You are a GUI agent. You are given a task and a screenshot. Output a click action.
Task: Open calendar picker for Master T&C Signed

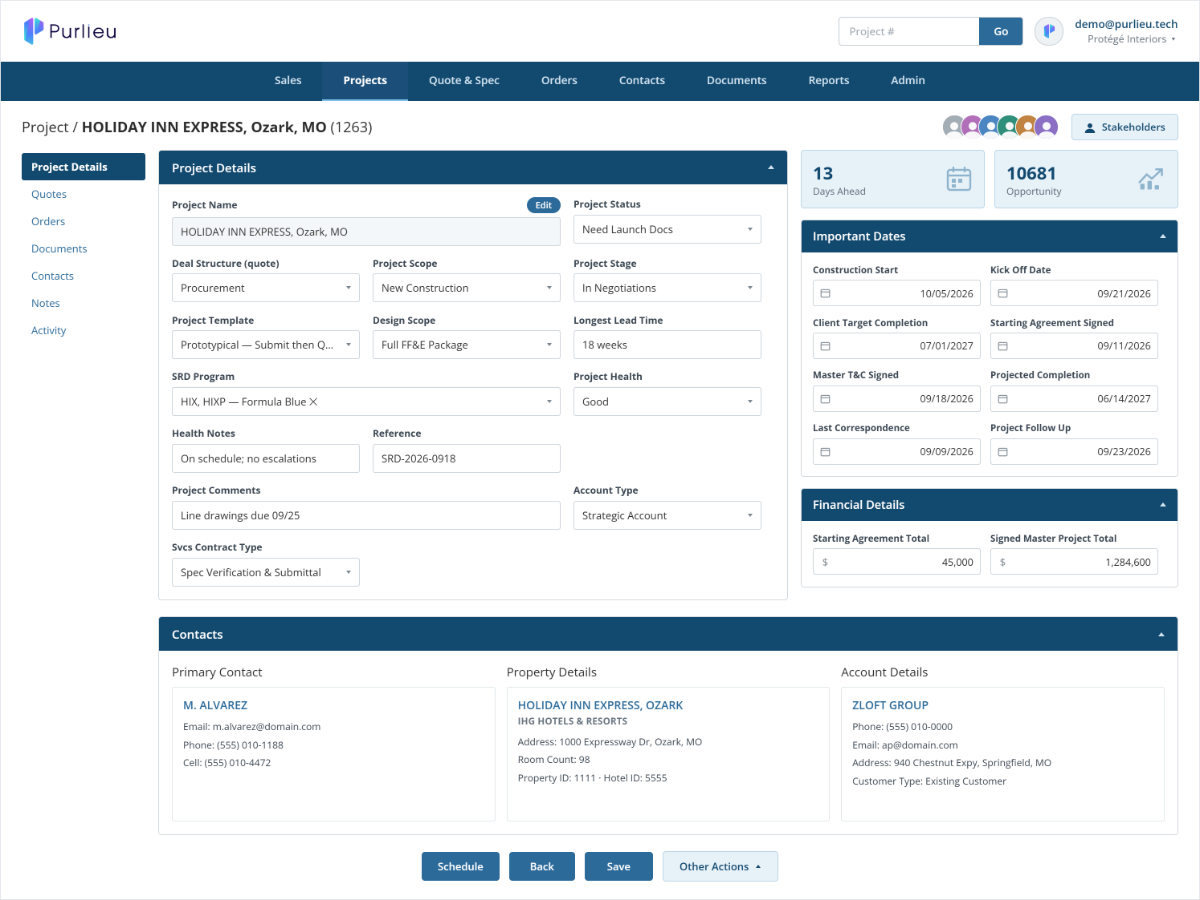tap(826, 399)
